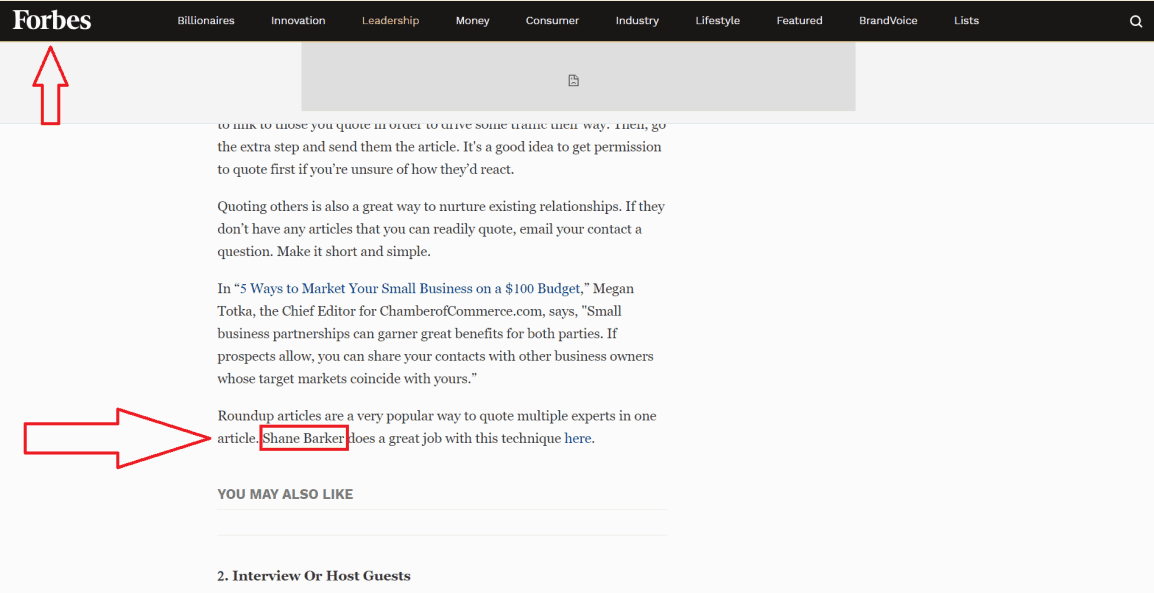
Task: Click the 'Roundup articles are a very popular' text
Action: (x=437, y=416)
